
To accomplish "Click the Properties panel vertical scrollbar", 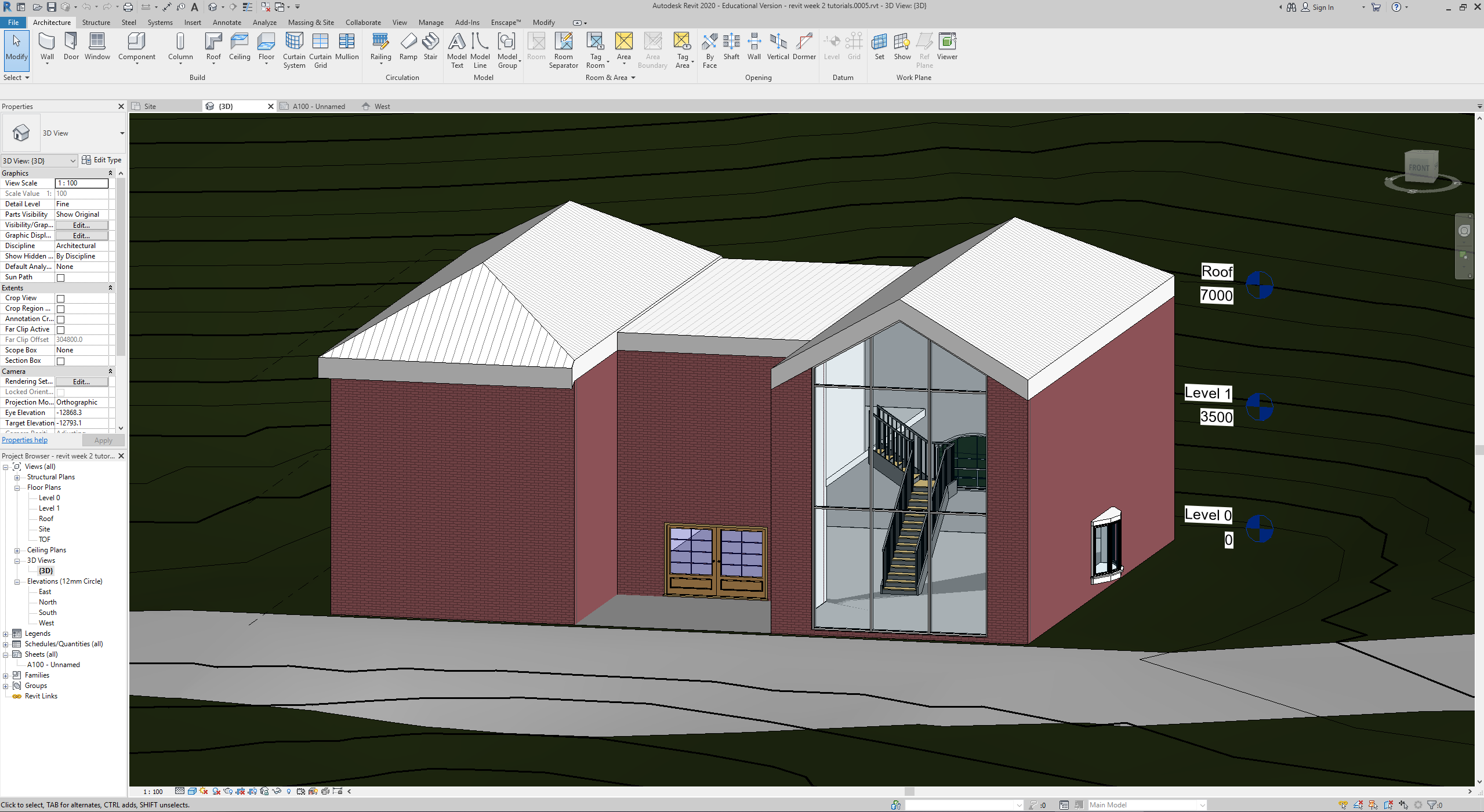I will 121,267.
